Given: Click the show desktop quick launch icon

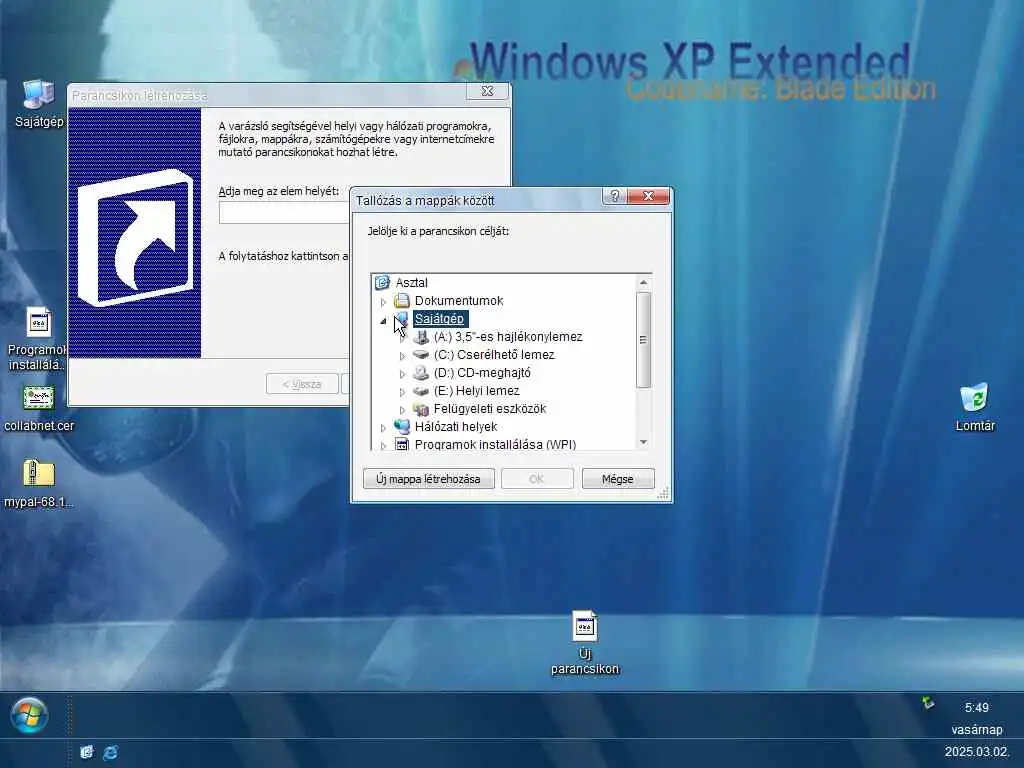Looking at the screenshot, I should pyautogui.click(x=86, y=752).
